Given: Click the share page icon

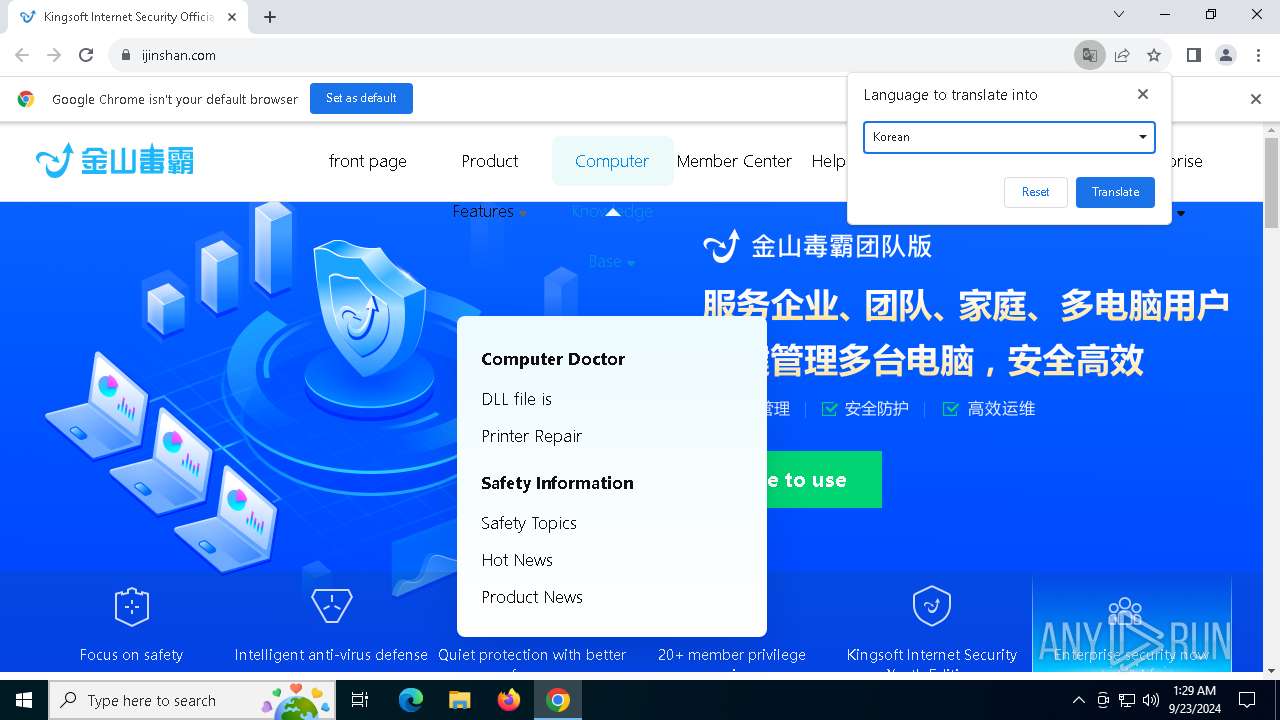Looking at the screenshot, I should click(x=1122, y=55).
